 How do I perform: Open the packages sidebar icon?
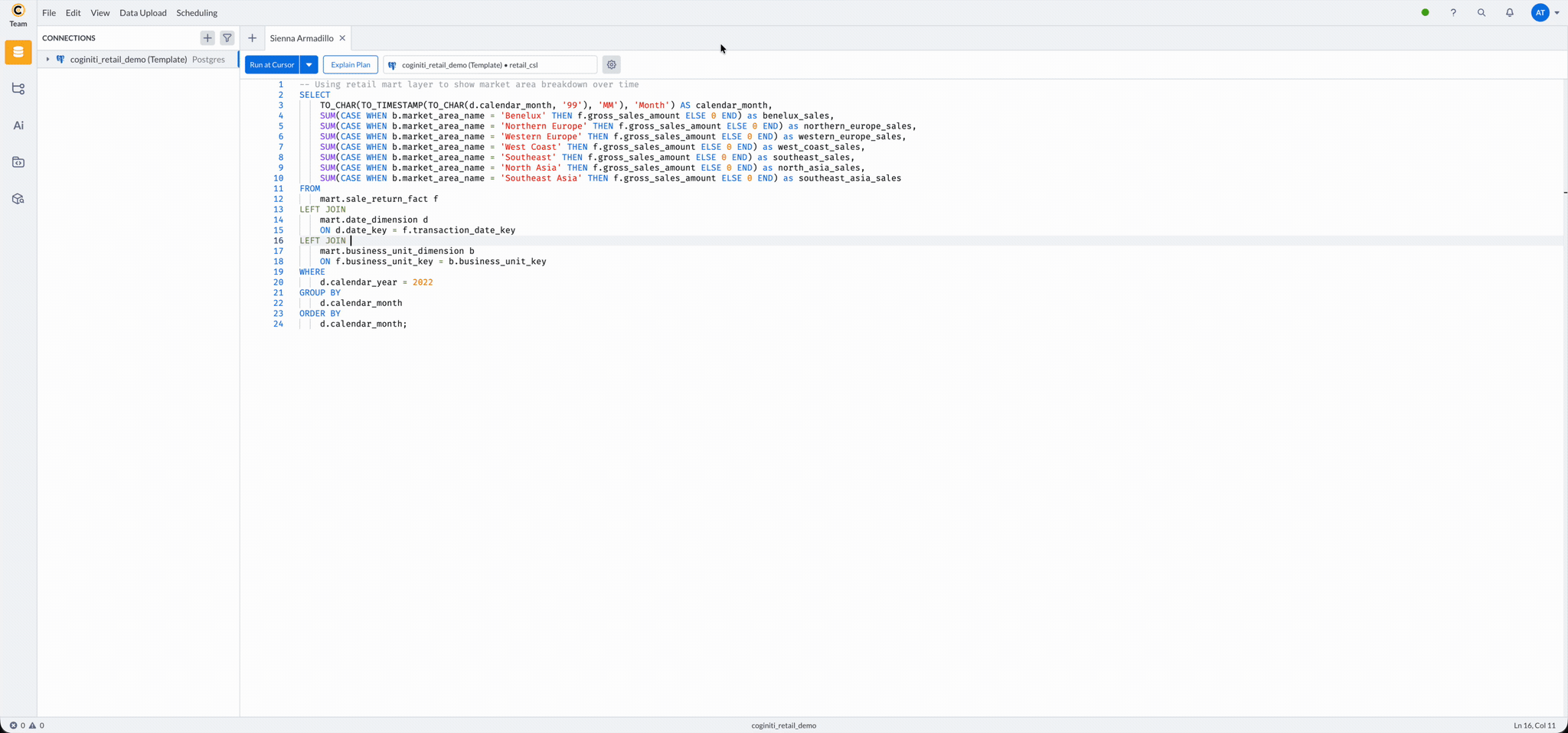point(18,199)
